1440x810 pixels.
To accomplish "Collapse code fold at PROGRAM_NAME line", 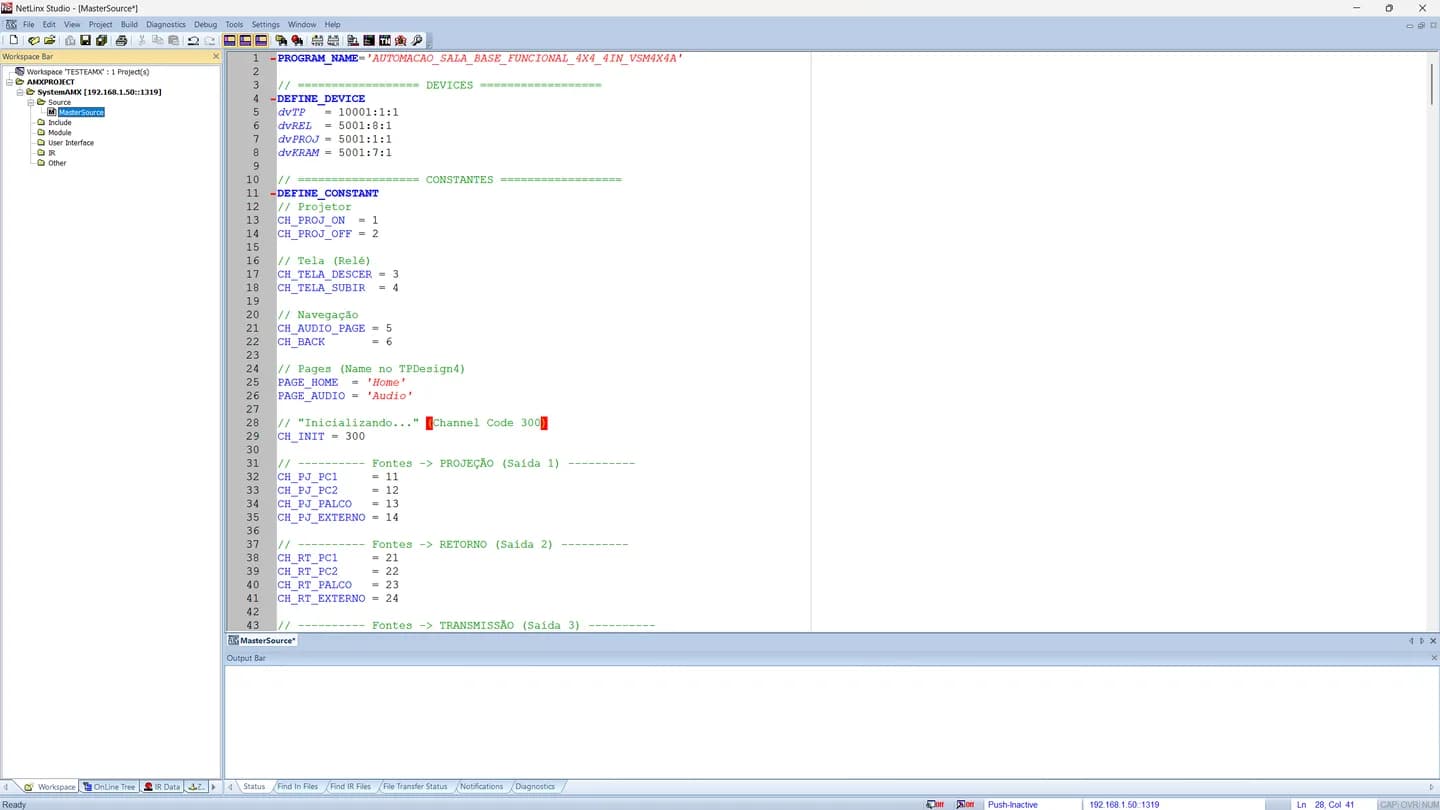I will [x=272, y=59].
